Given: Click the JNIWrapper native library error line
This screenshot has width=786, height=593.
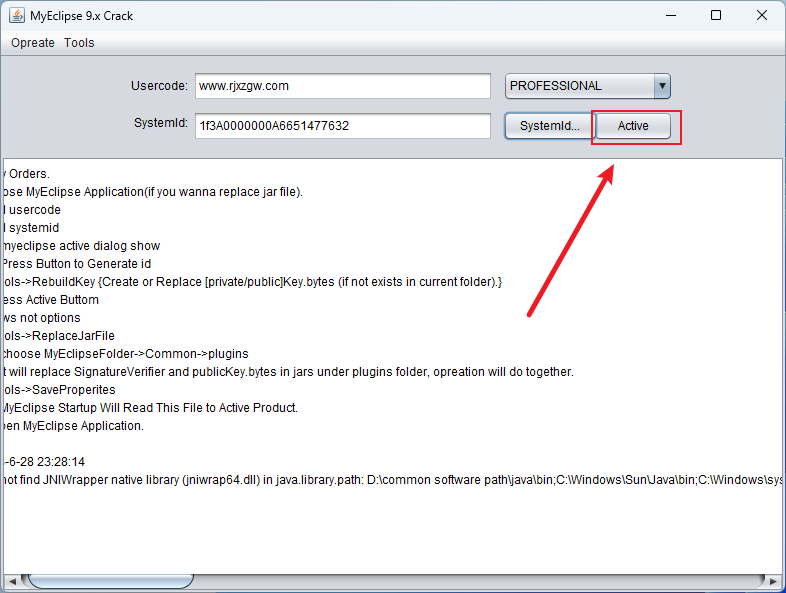Looking at the screenshot, I should [392, 480].
